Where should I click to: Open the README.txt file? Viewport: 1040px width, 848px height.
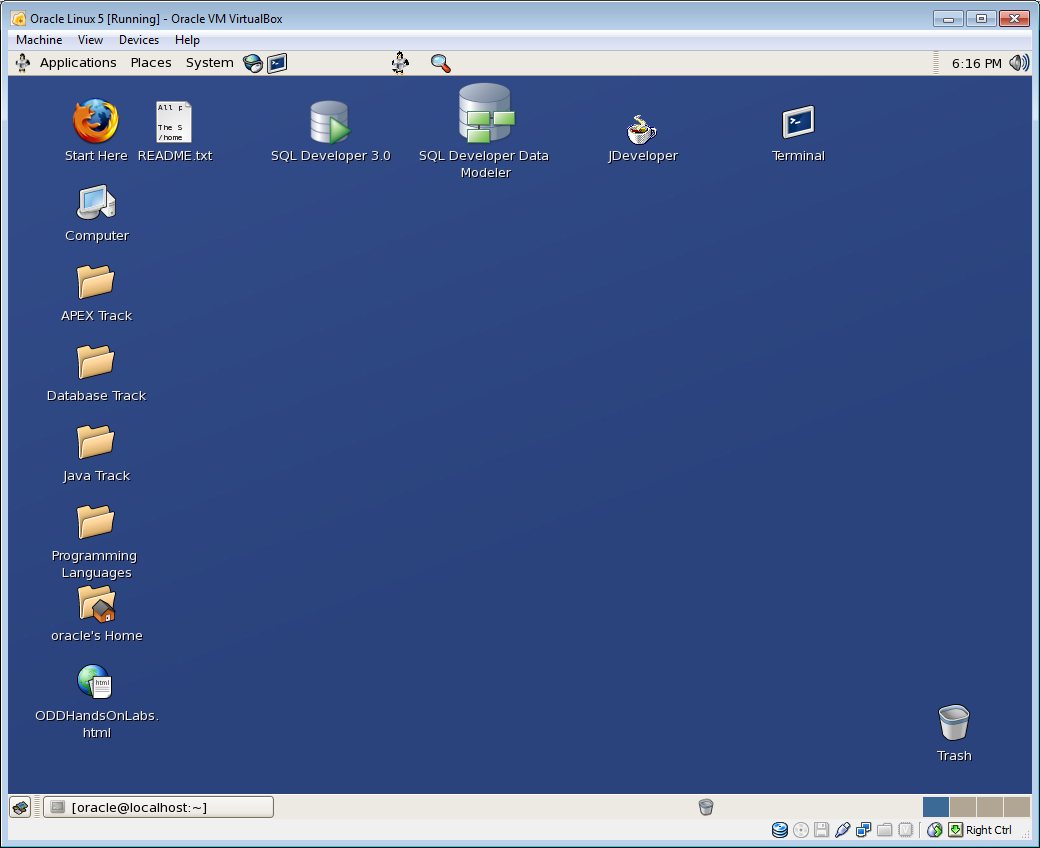(174, 123)
